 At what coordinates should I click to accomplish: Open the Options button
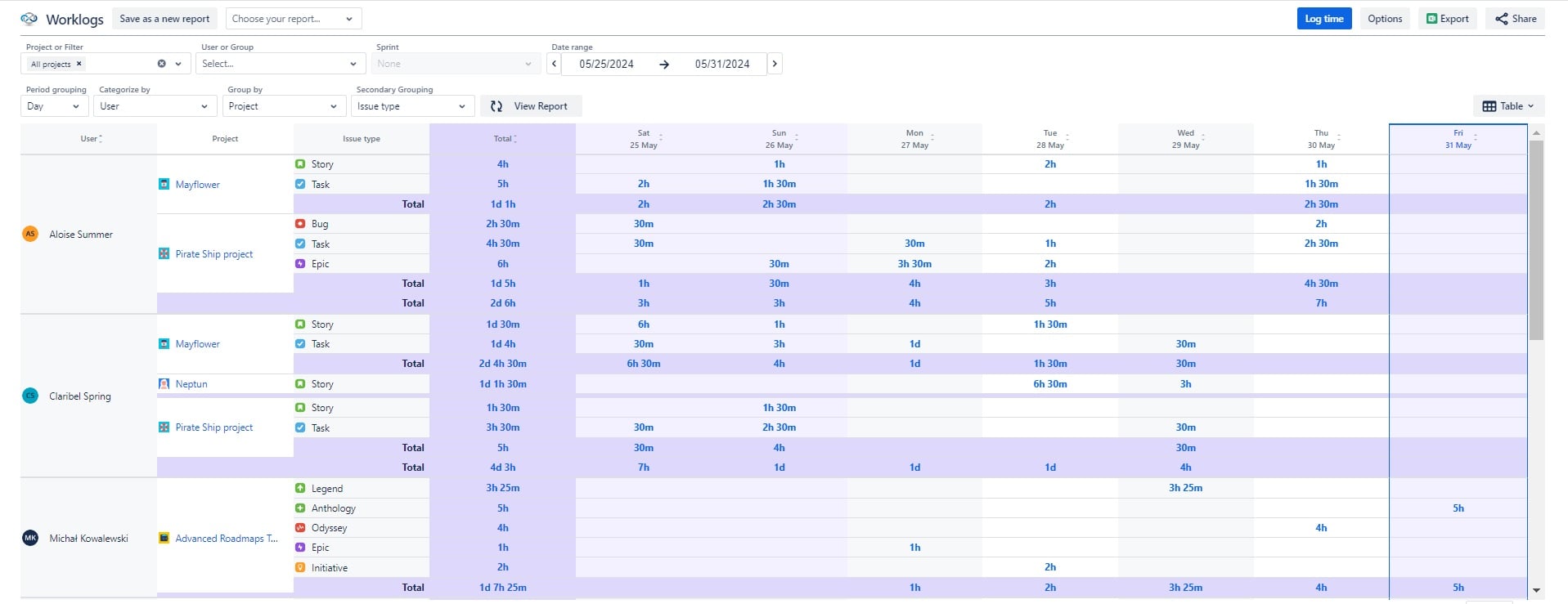click(x=1385, y=19)
